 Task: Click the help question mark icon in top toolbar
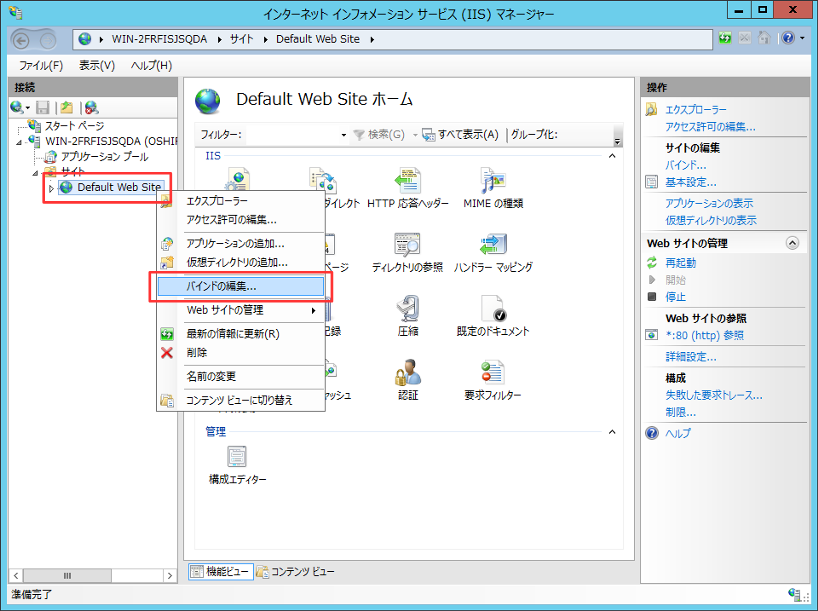[x=788, y=38]
